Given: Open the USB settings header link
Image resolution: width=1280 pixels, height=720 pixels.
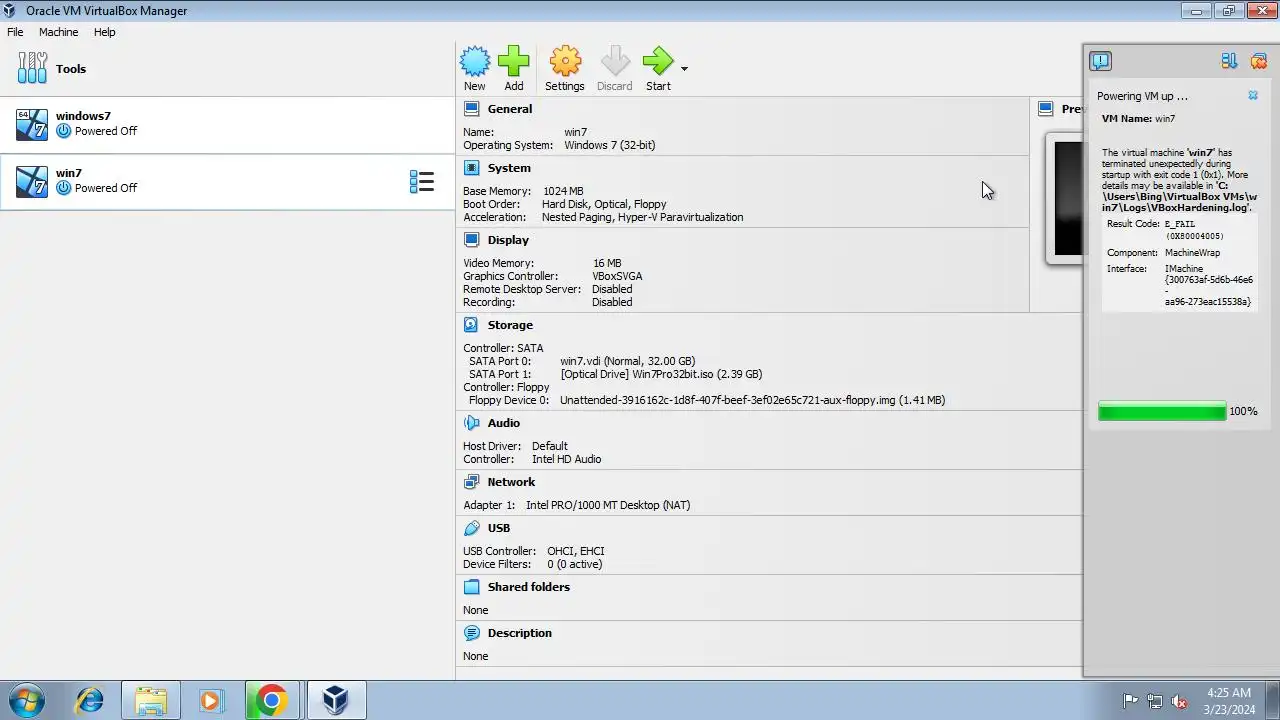Looking at the screenshot, I should [x=499, y=528].
